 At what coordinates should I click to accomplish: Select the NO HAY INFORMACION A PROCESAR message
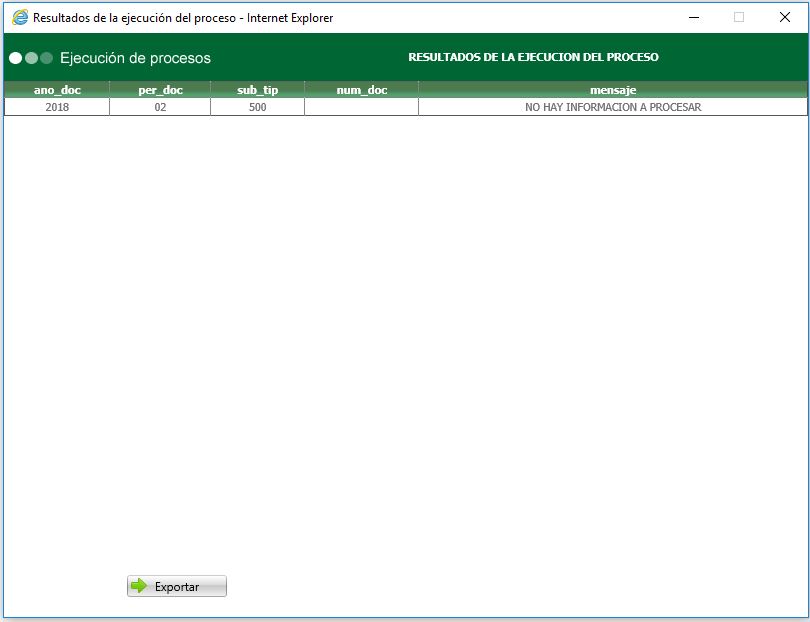point(613,107)
